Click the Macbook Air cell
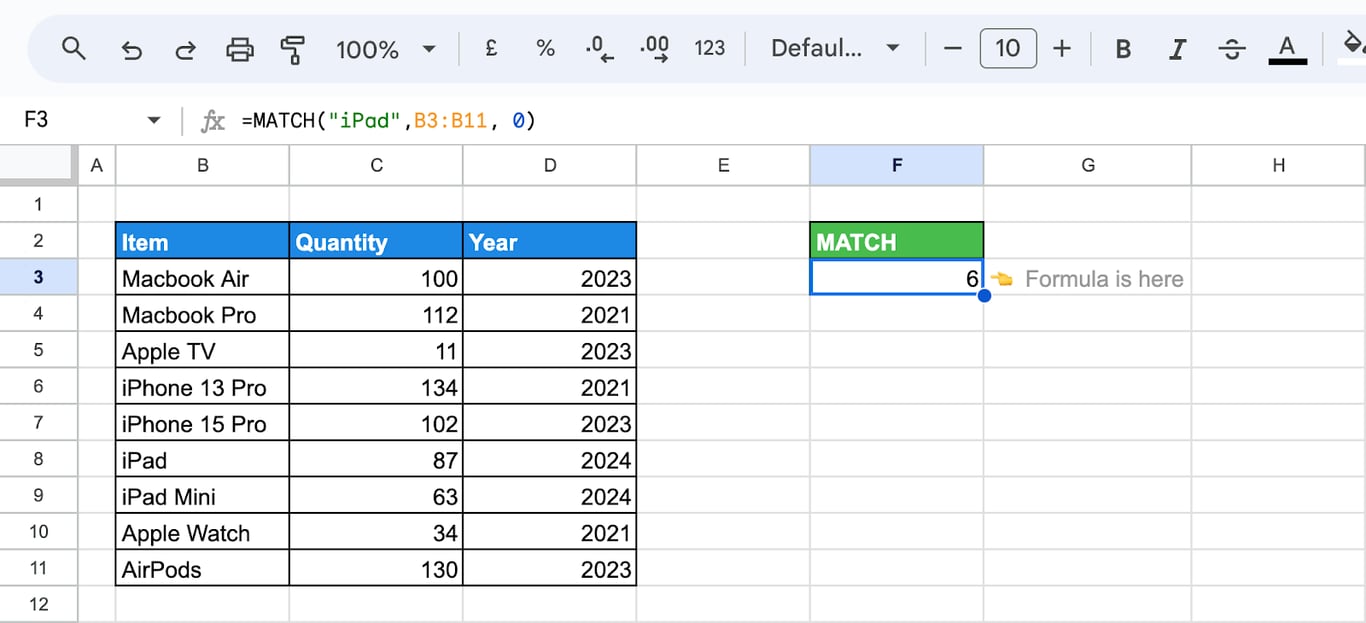The height and width of the screenshot is (623, 1366). 202,278
